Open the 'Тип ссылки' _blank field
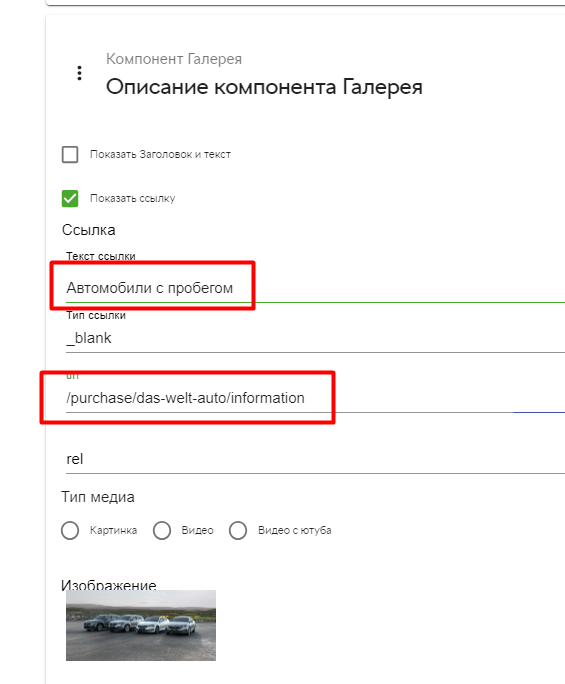565x684 pixels. click(x=315, y=338)
